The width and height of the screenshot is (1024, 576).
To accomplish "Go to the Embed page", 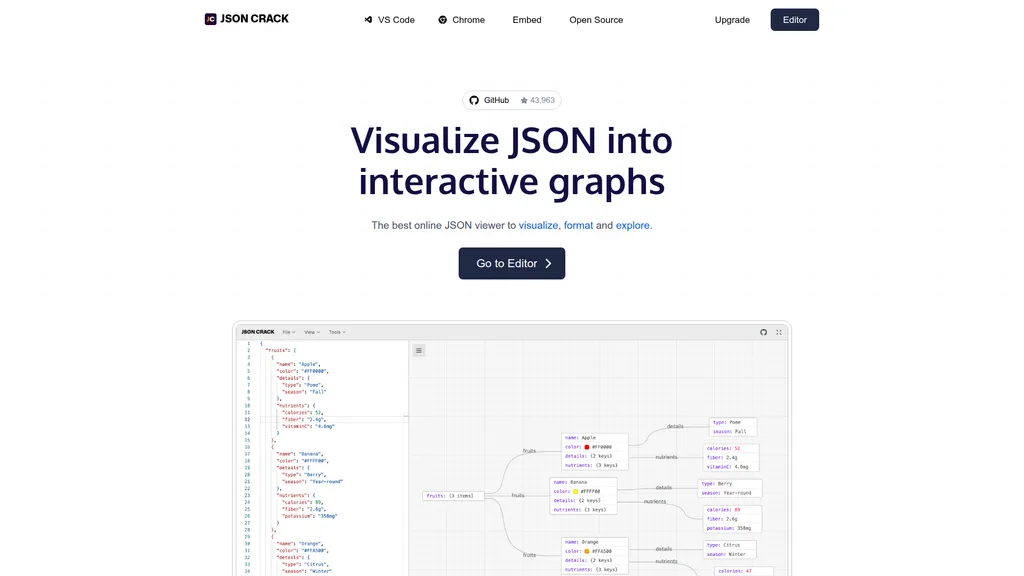I will click(526, 20).
